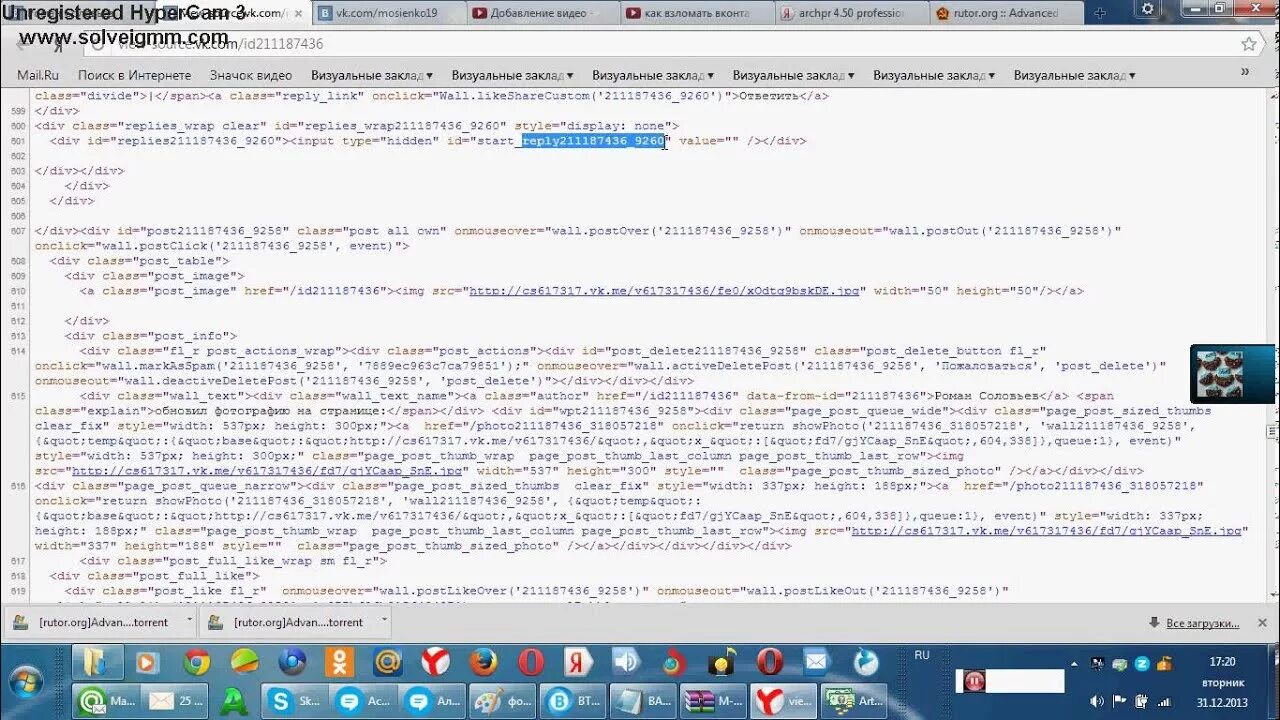Show more bookmarks with the chevron

point(1245,73)
